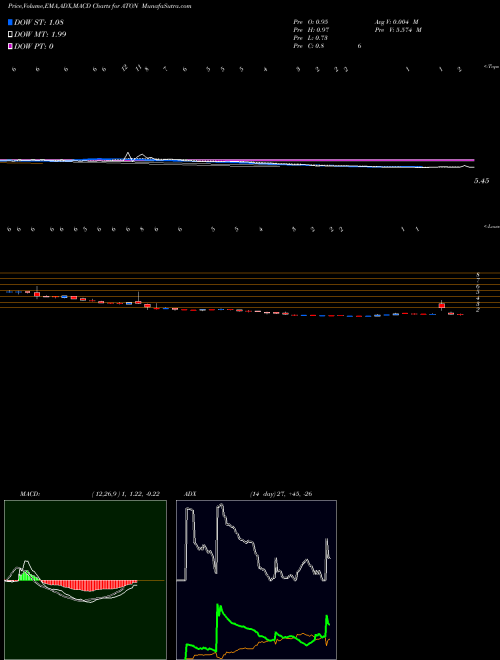Open the MACD histogram chart thumbnail

click(85, 580)
